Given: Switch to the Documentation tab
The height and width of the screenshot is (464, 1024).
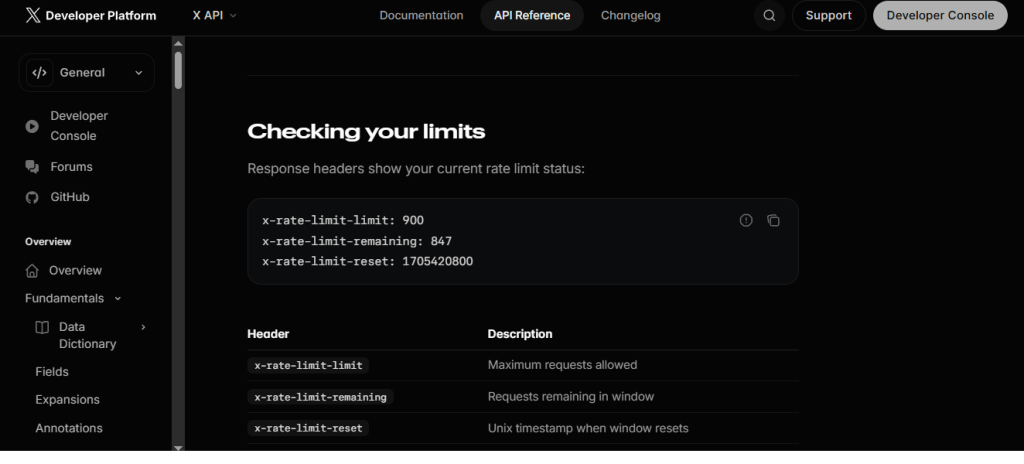Looking at the screenshot, I should [x=421, y=16].
